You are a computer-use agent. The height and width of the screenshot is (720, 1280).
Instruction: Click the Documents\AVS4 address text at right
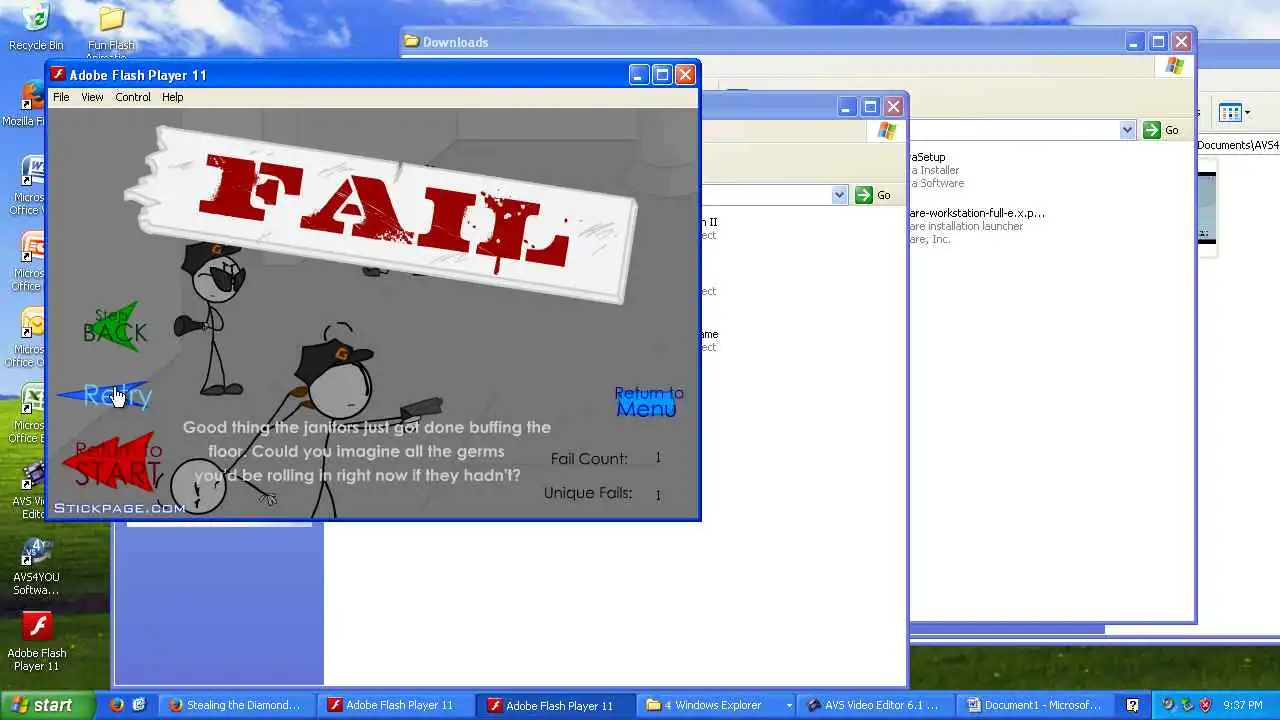click(x=1238, y=145)
